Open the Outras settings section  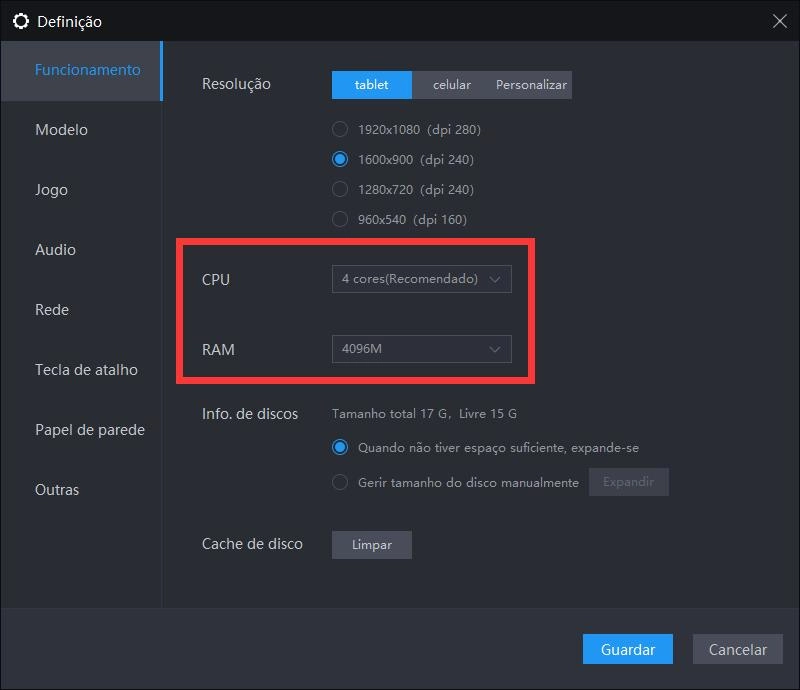click(57, 489)
